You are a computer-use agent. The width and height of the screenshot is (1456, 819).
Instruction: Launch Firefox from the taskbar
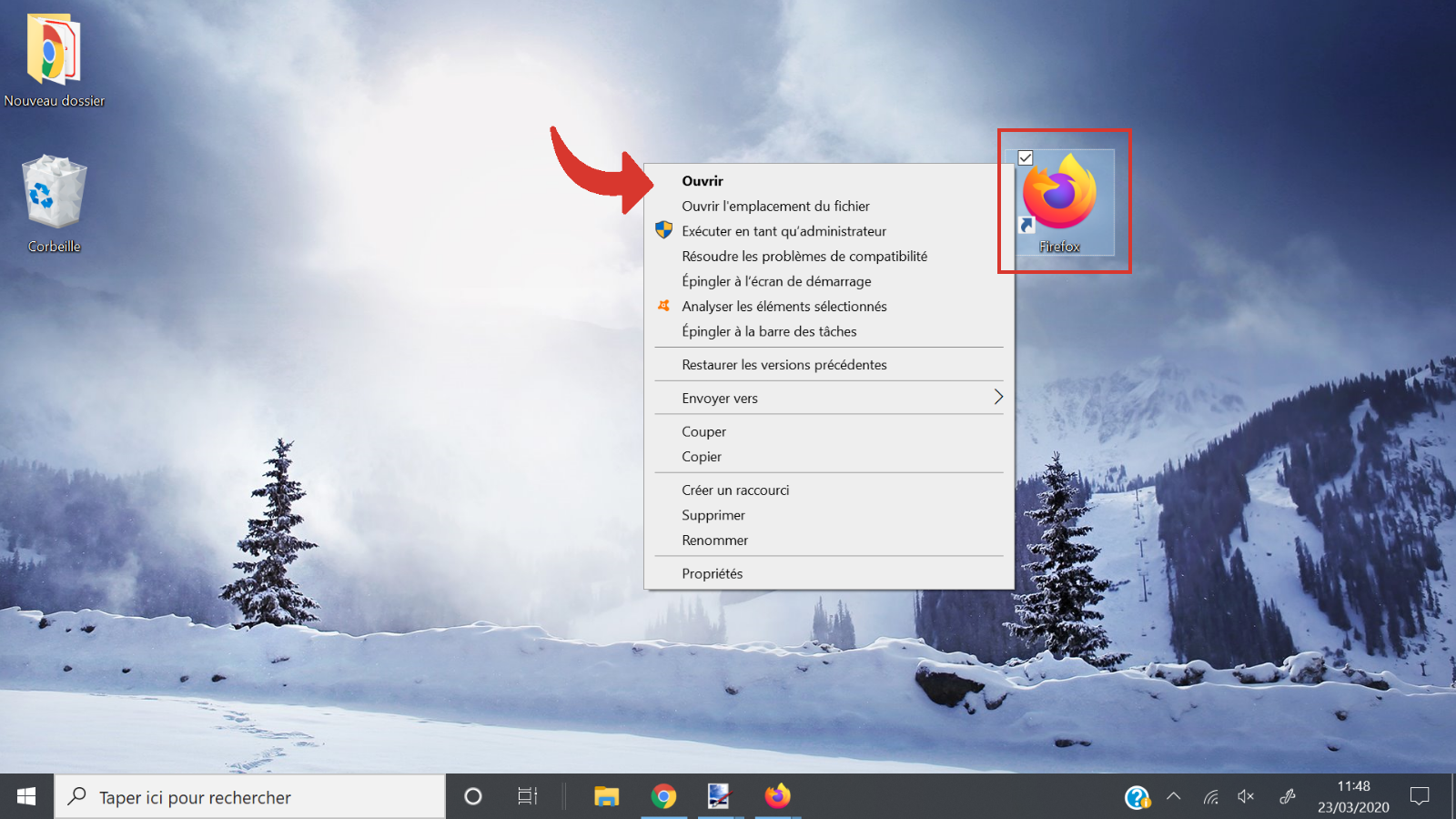[778, 796]
